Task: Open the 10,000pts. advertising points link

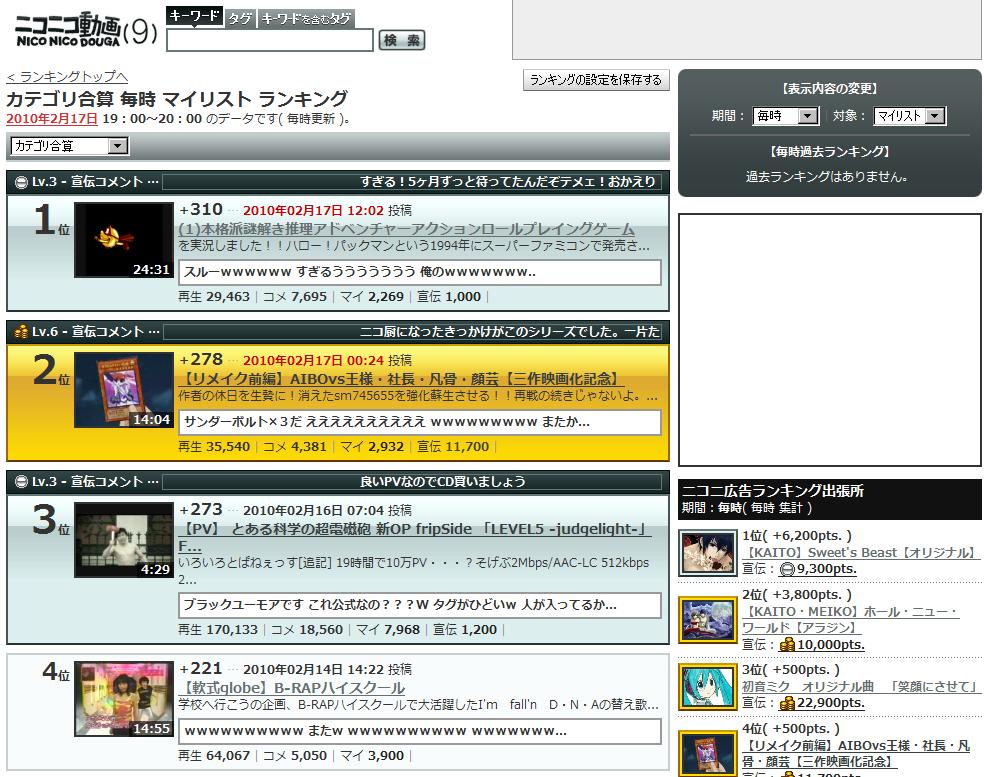Action: pyautogui.click(x=830, y=644)
